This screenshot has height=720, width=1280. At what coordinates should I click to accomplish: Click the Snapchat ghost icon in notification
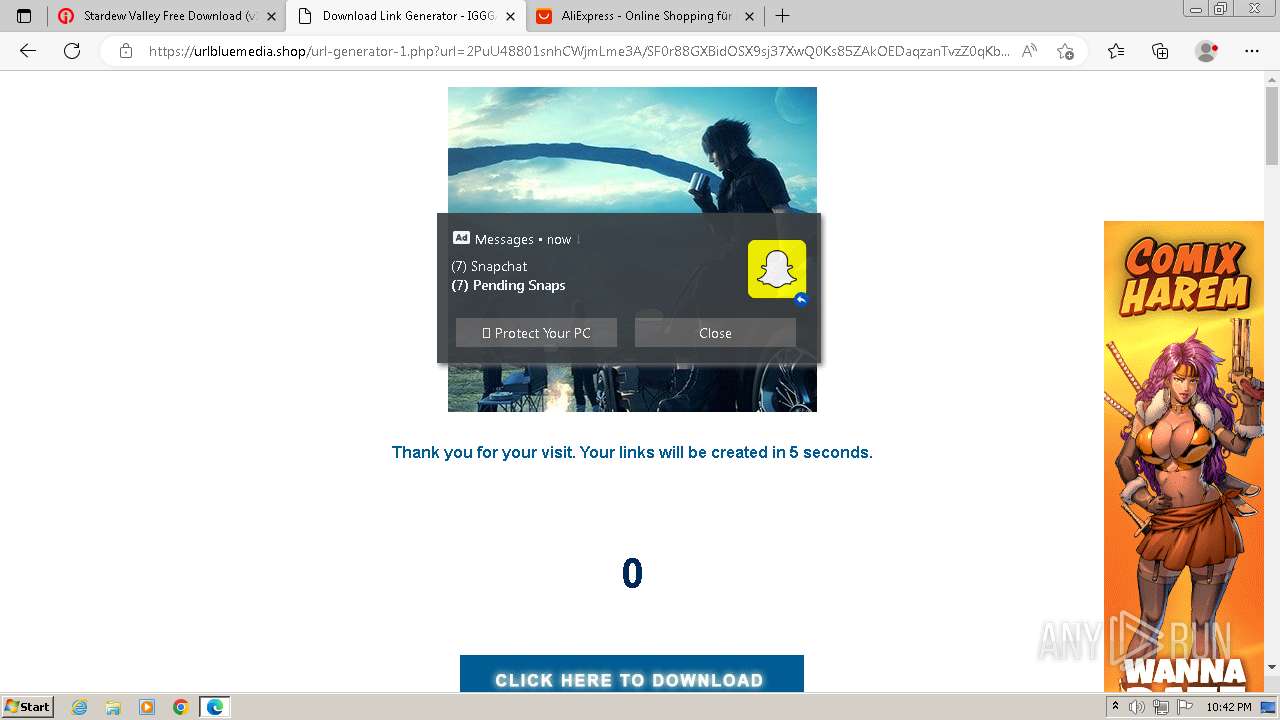[777, 269]
